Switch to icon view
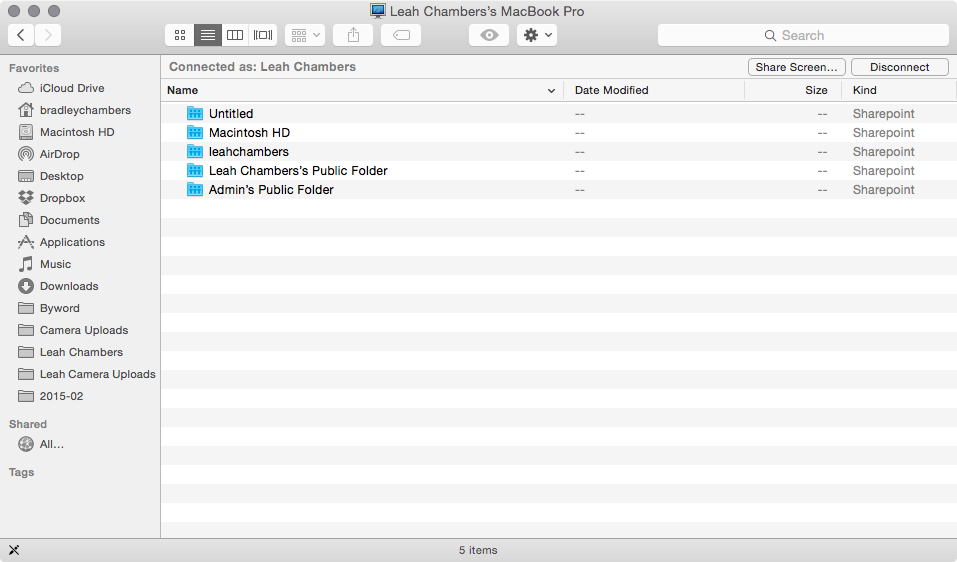Image resolution: width=957 pixels, height=562 pixels. point(179,35)
